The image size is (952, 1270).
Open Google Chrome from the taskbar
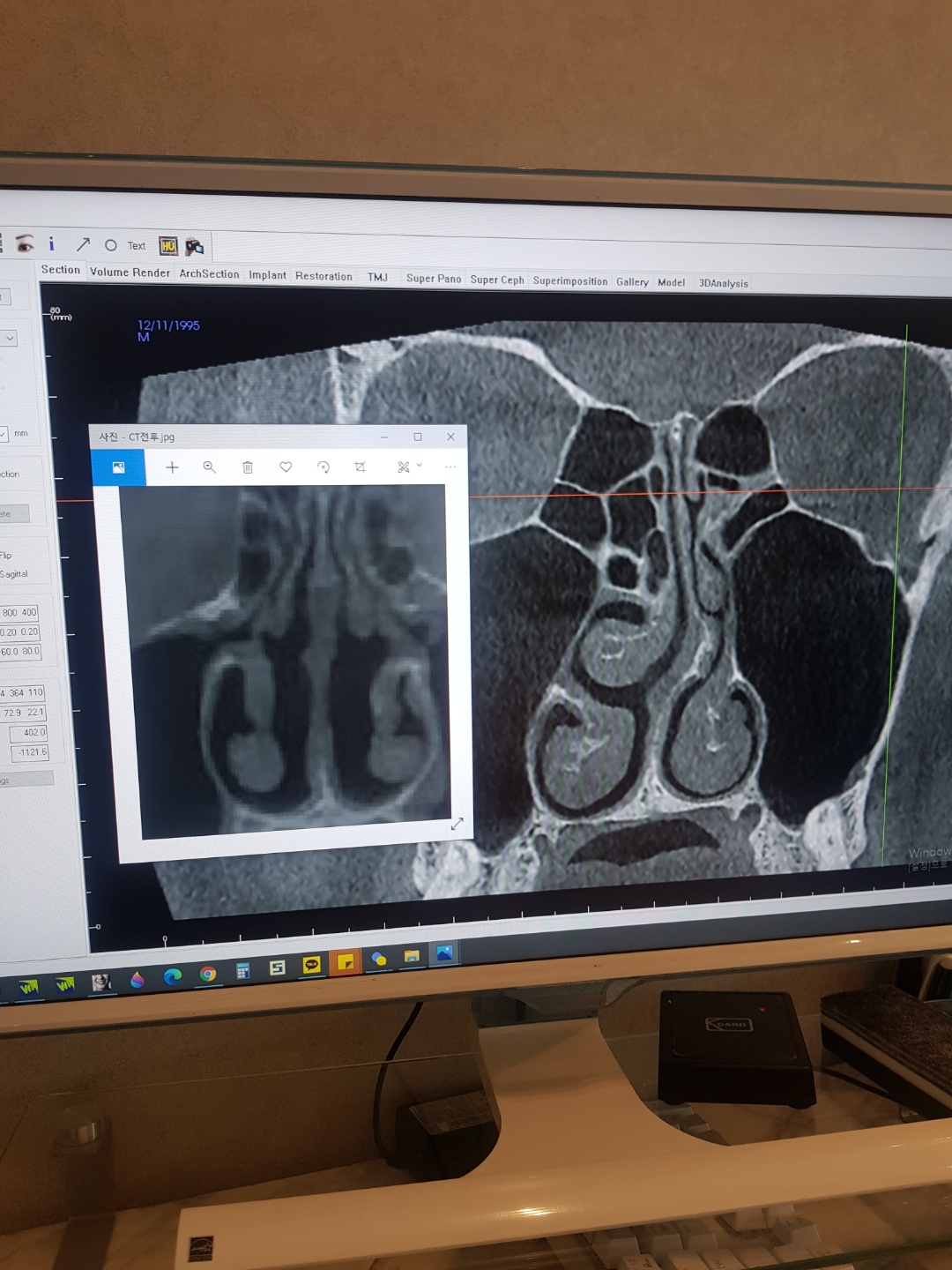click(x=208, y=974)
